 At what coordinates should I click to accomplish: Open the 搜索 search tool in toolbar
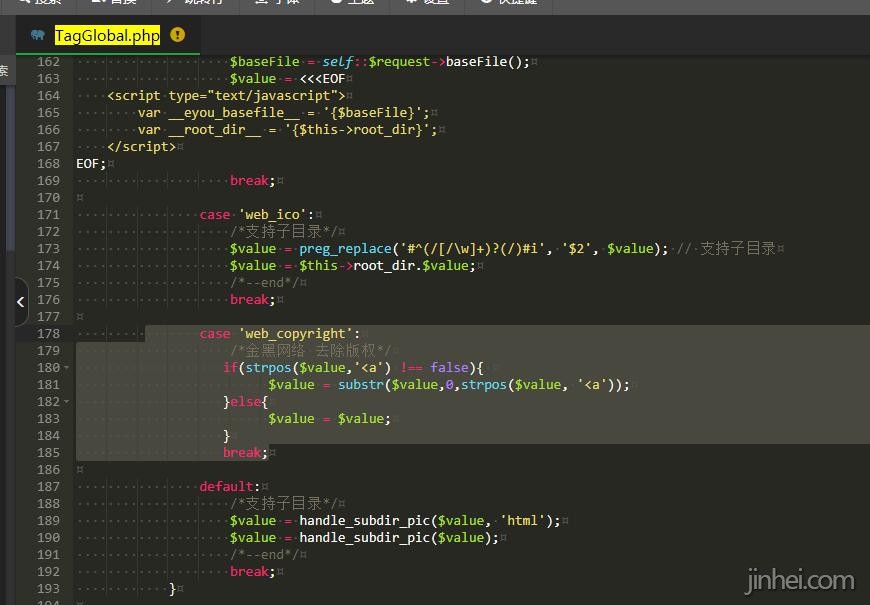(40, 3)
